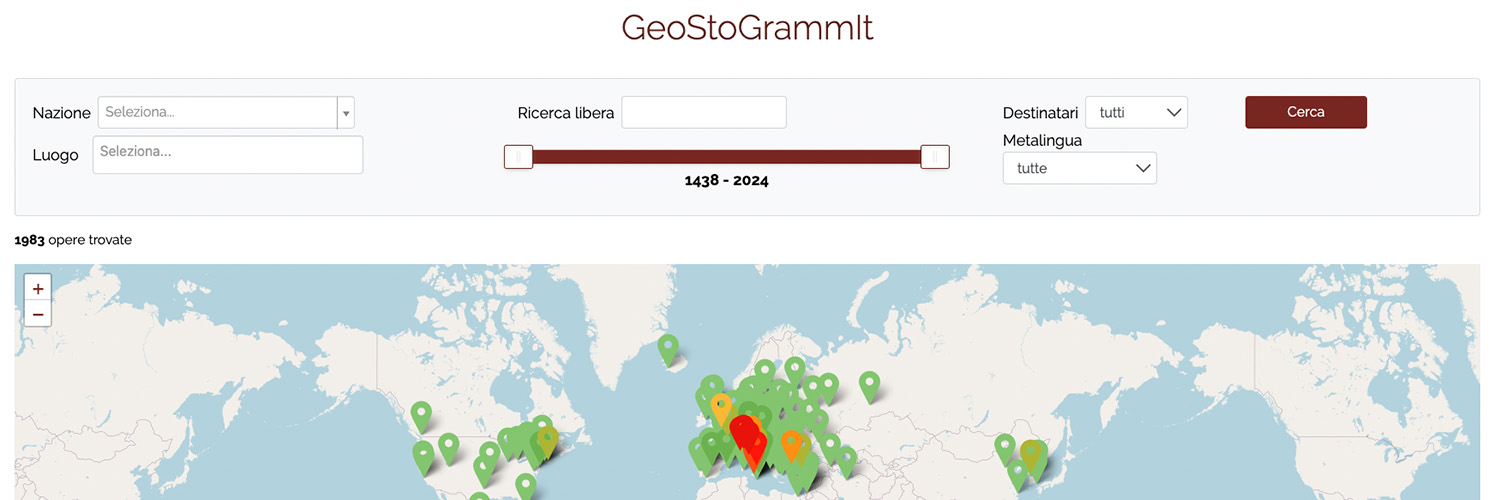Click the GeoStoGrammIt title link
The height and width of the screenshot is (500, 1500).
coord(748,27)
